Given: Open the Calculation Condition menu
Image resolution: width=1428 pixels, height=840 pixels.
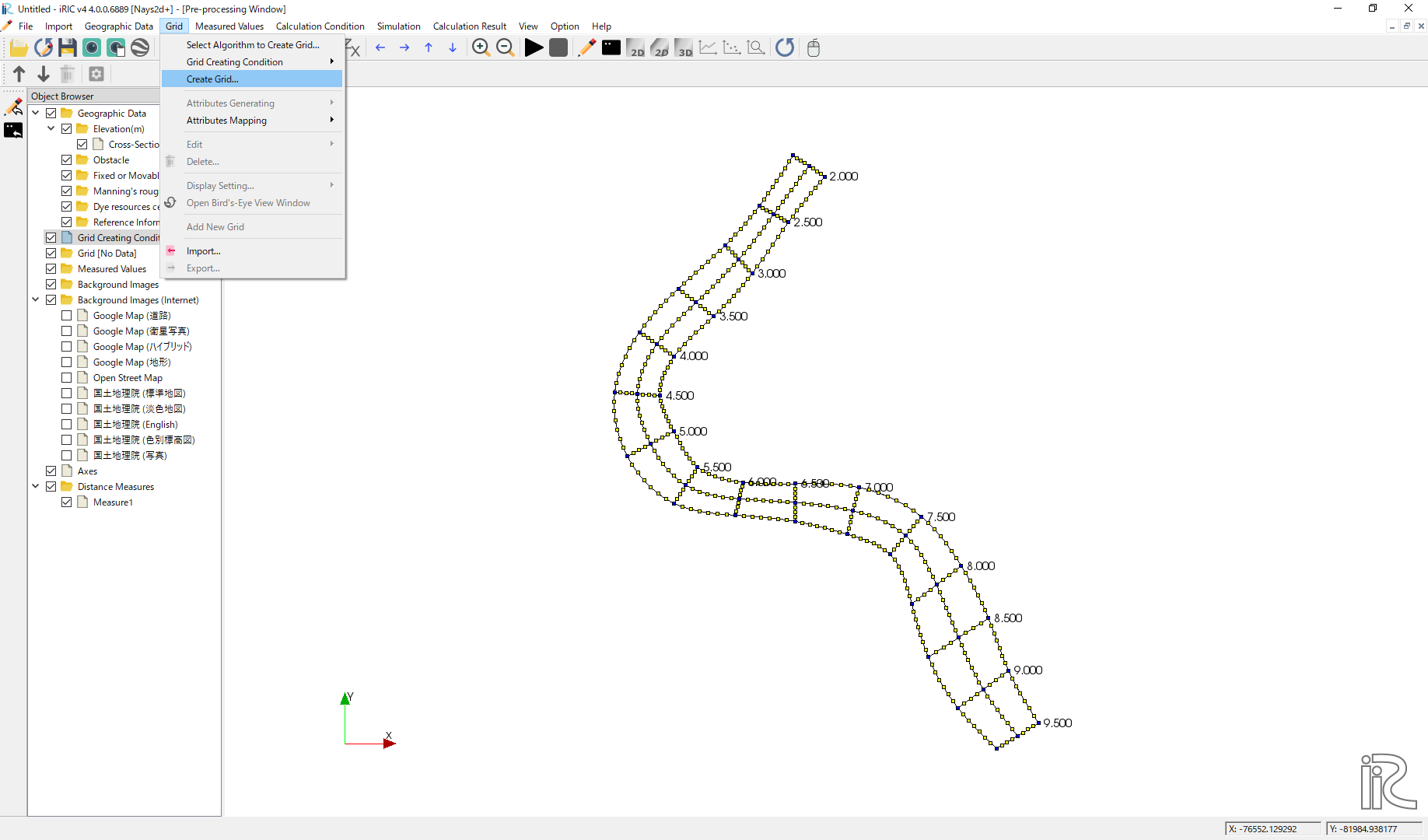Looking at the screenshot, I should click(x=320, y=26).
